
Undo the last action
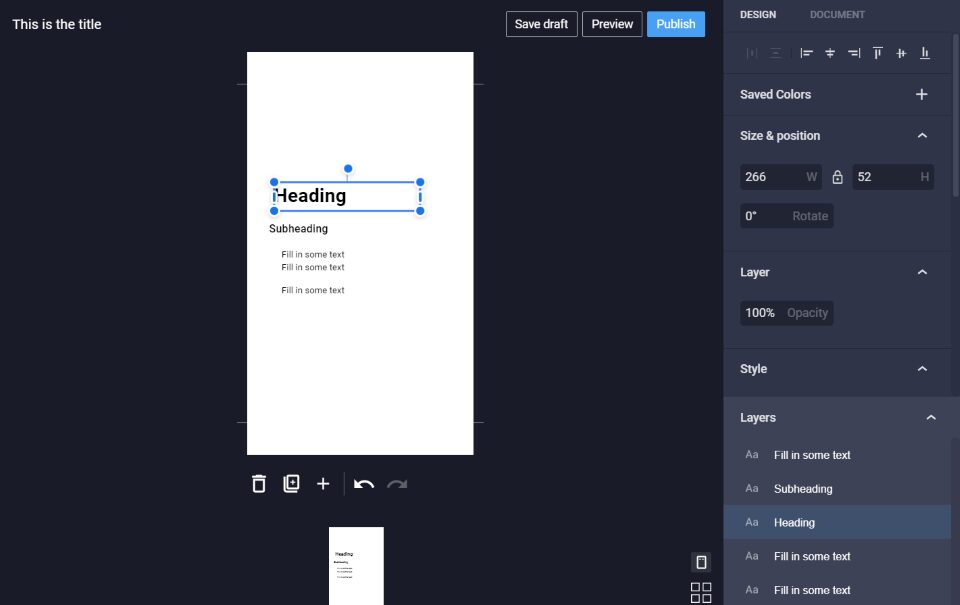pyautogui.click(x=364, y=484)
